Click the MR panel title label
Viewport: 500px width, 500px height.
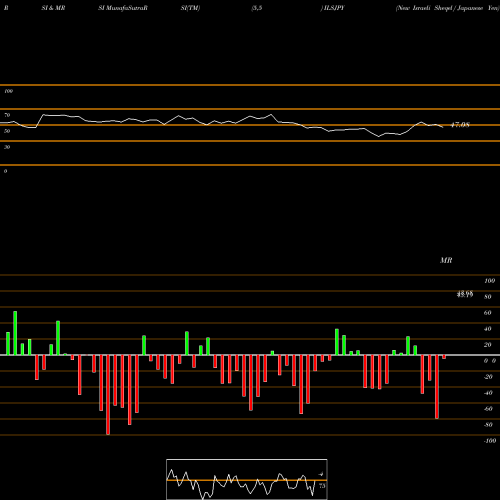click(x=446, y=260)
